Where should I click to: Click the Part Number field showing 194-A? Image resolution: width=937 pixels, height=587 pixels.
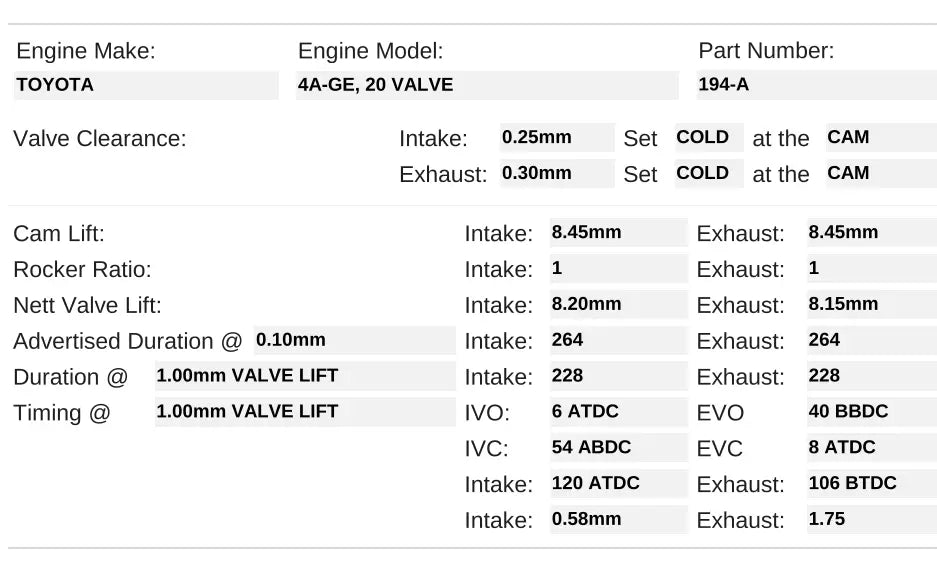[815, 85]
